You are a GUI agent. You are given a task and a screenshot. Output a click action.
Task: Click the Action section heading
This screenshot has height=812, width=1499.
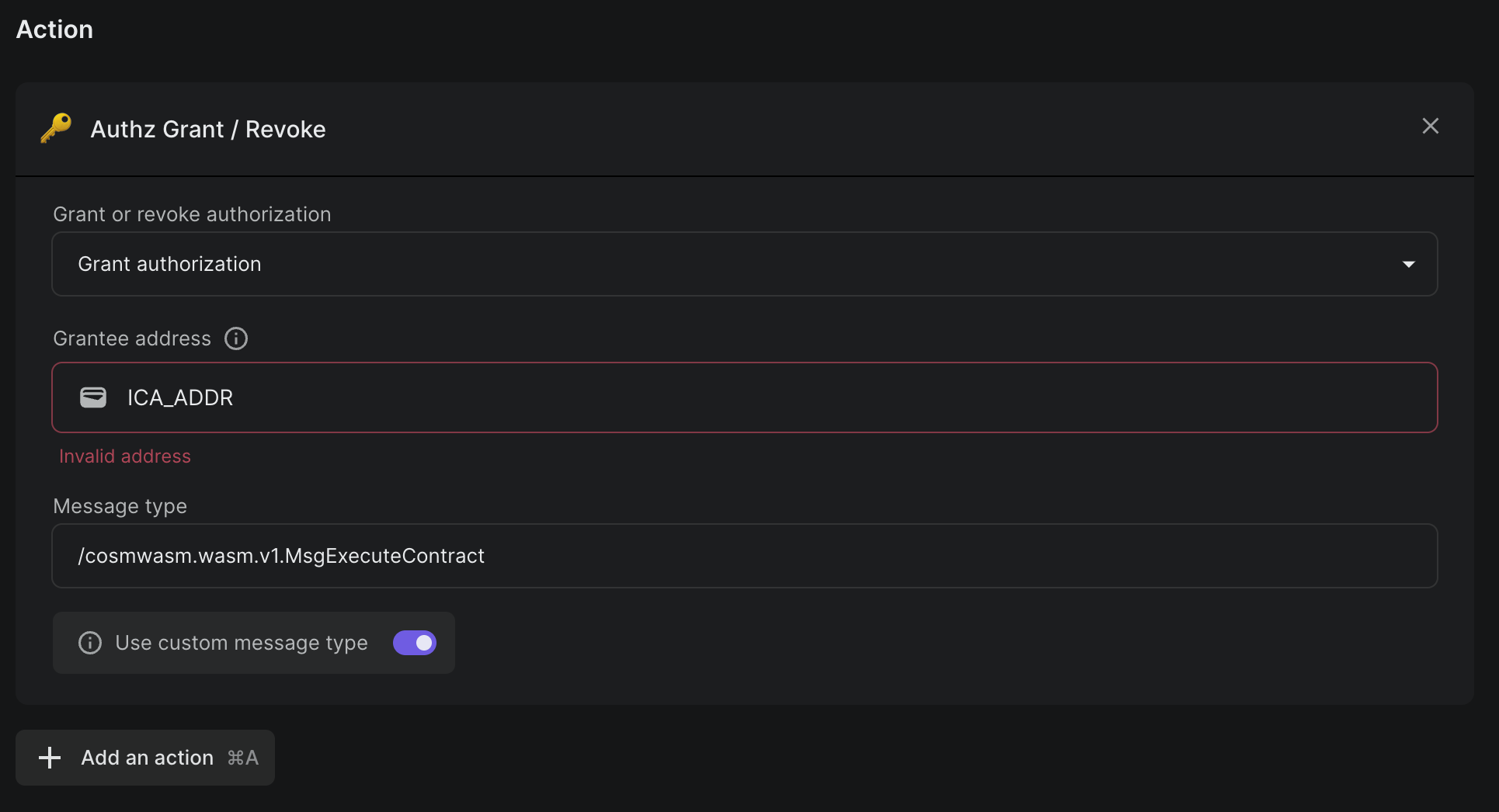click(54, 29)
